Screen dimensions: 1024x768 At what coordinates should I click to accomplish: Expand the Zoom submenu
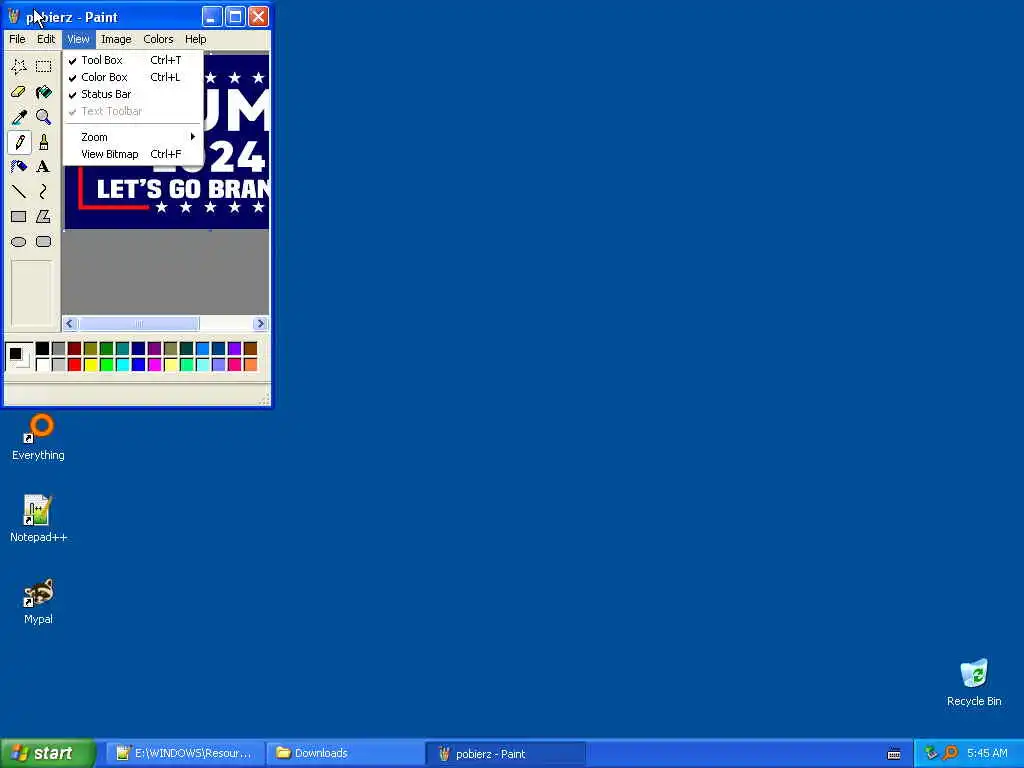(x=133, y=137)
